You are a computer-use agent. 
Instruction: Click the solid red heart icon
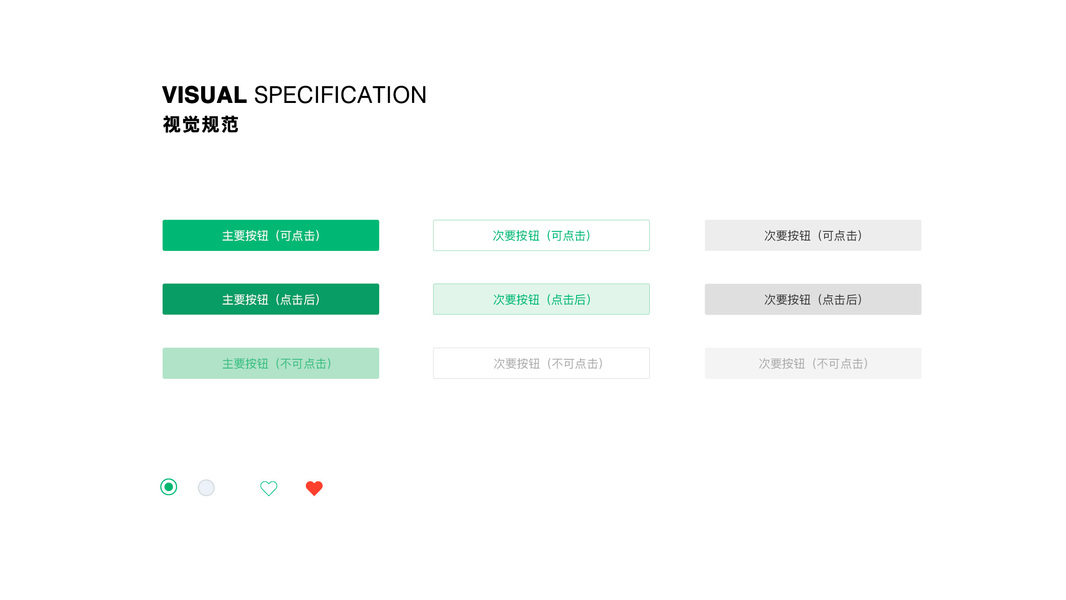pos(314,488)
